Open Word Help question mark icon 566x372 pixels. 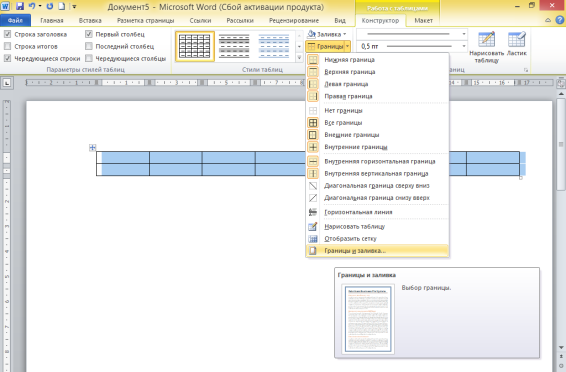click(560, 20)
